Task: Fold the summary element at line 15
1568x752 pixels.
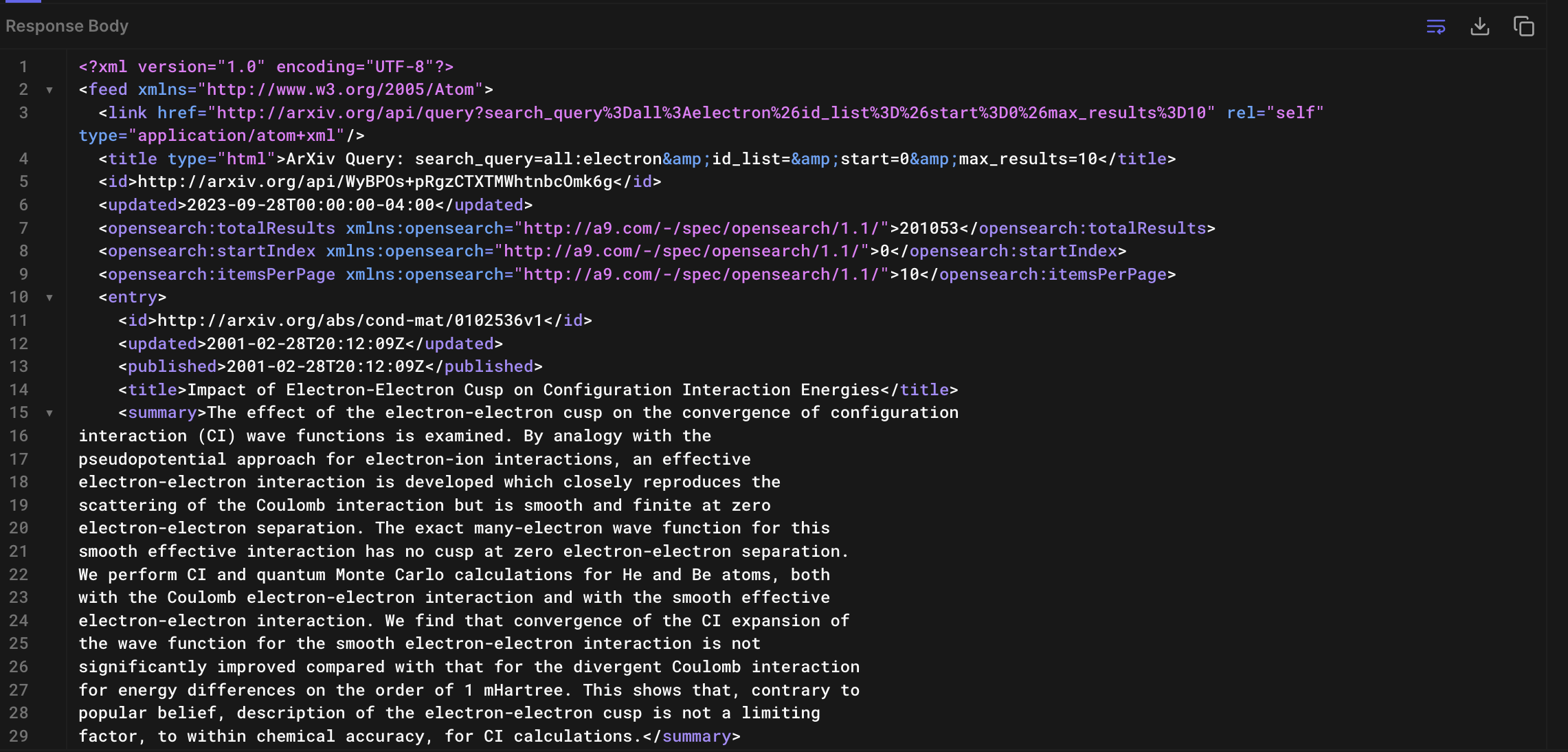Action: 49,413
